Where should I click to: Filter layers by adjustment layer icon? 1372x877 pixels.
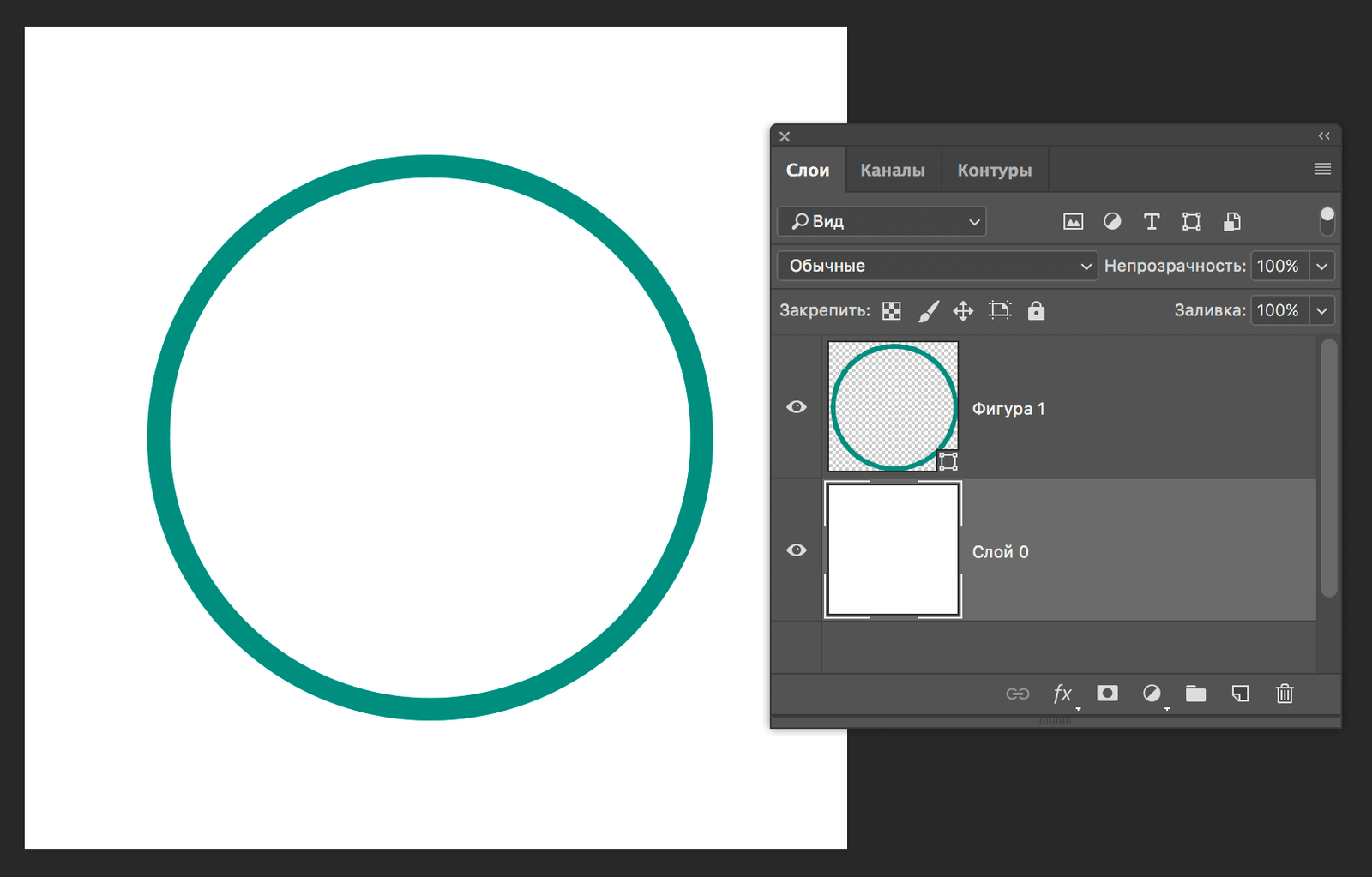coord(1112,222)
